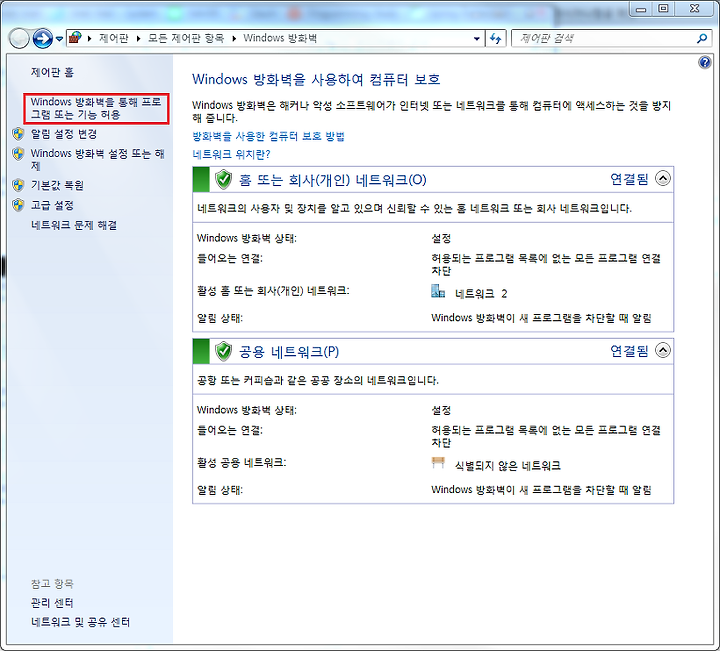
Task: Open Windows 방화벽 설정 또는 해제 link
Action: tap(97, 159)
